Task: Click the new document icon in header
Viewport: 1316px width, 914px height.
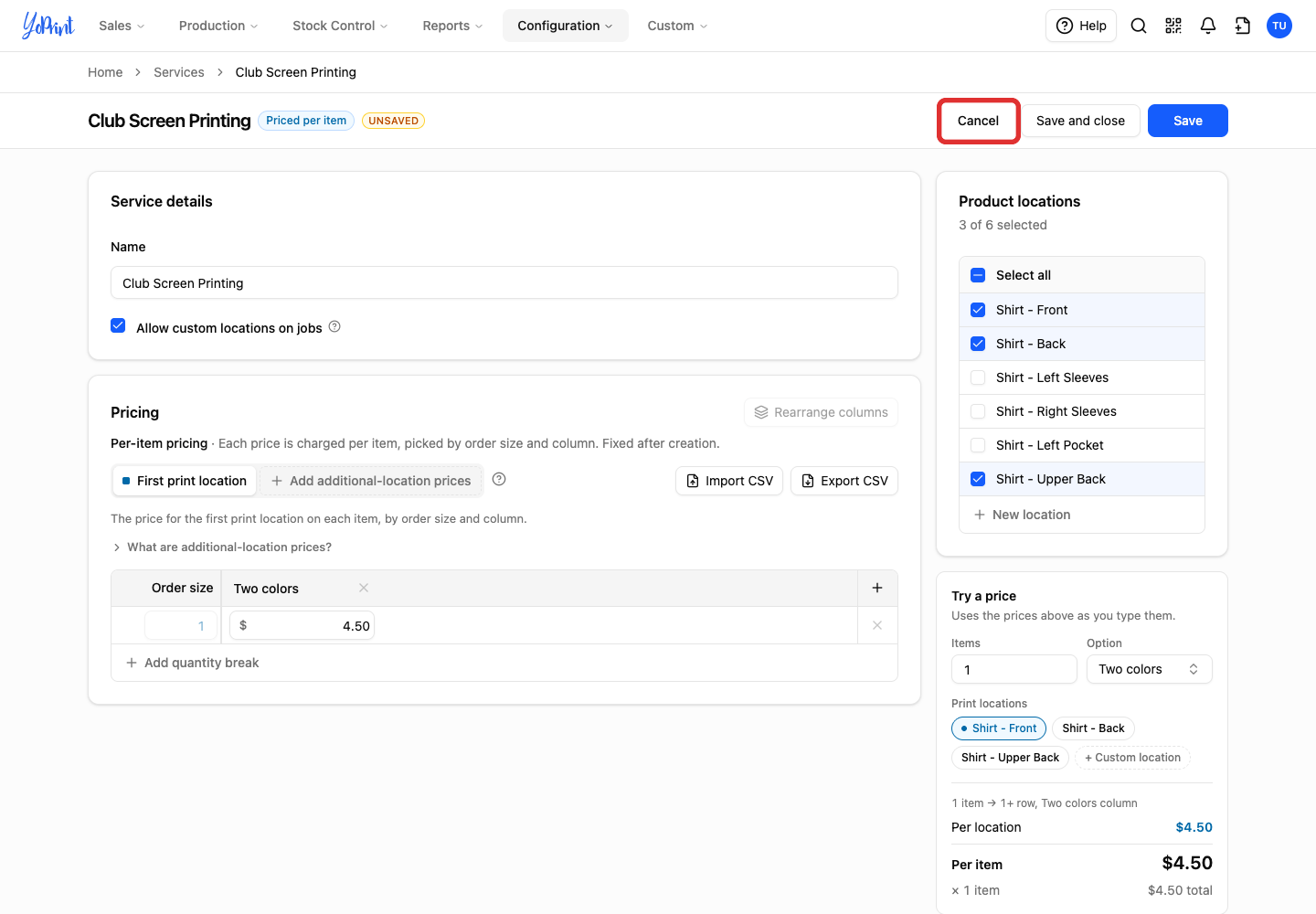Action: [1243, 26]
